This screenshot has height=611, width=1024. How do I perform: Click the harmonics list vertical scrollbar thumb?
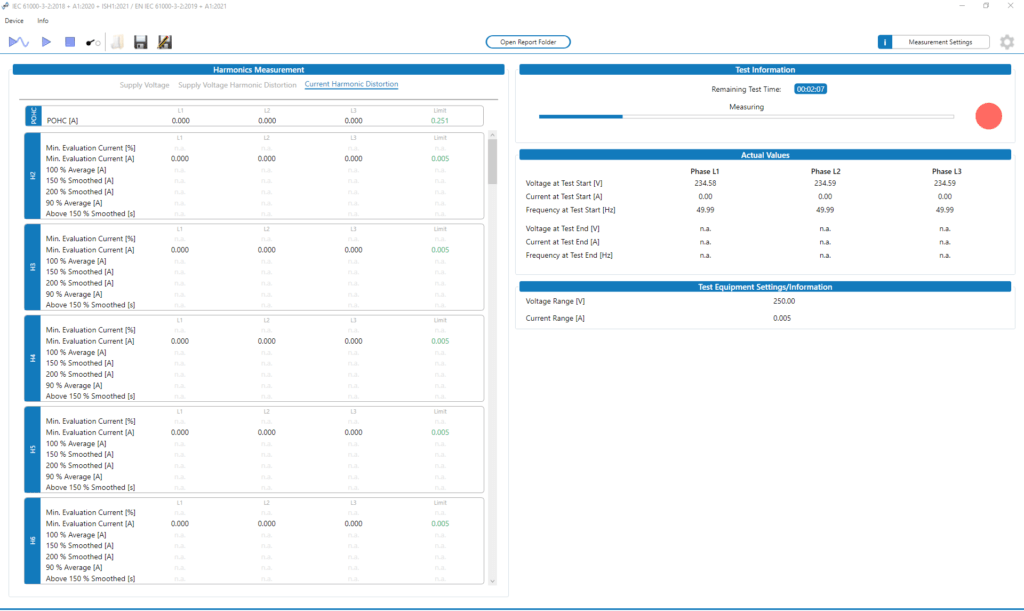[x=492, y=161]
